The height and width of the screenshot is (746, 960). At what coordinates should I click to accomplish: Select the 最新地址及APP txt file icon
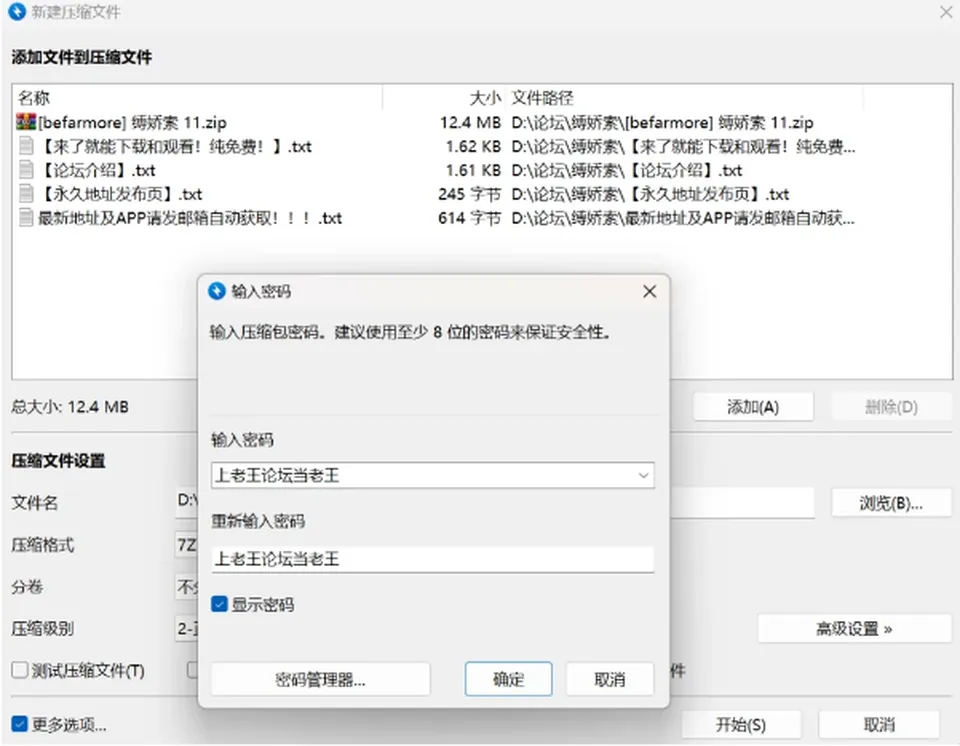pyautogui.click(x=26, y=217)
